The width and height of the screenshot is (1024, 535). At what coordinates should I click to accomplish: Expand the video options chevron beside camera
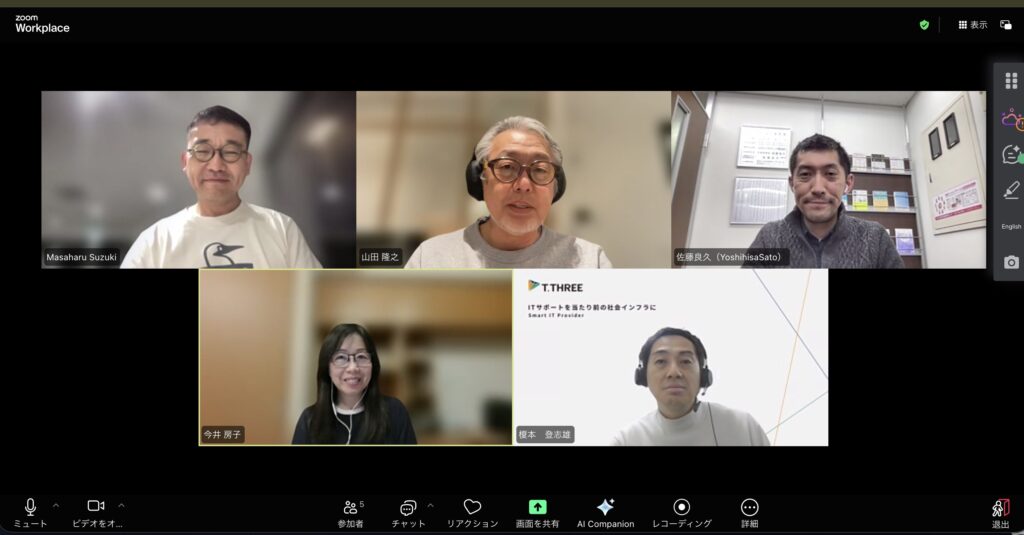point(122,505)
